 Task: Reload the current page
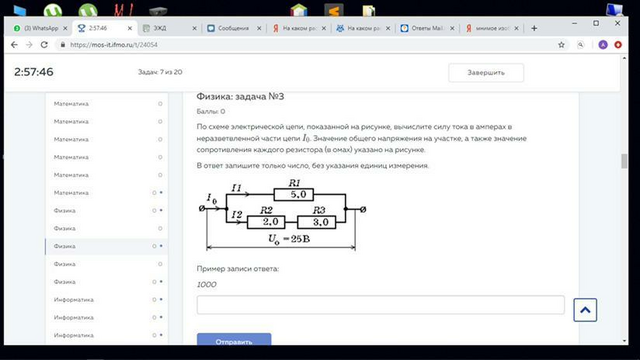(x=44, y=44)
